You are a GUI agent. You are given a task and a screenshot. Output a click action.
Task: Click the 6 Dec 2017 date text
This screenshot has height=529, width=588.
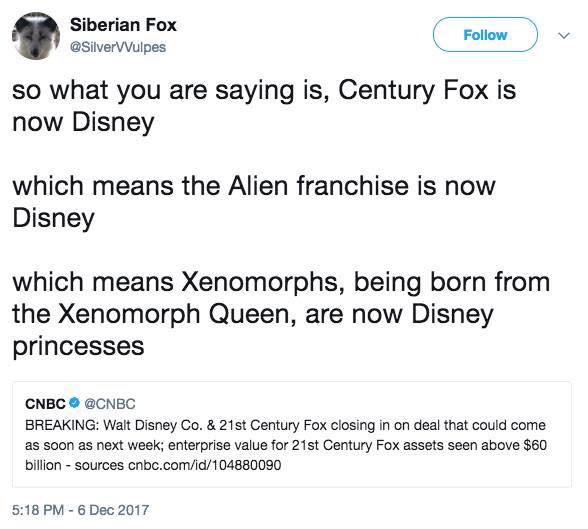tap(113, 510)
